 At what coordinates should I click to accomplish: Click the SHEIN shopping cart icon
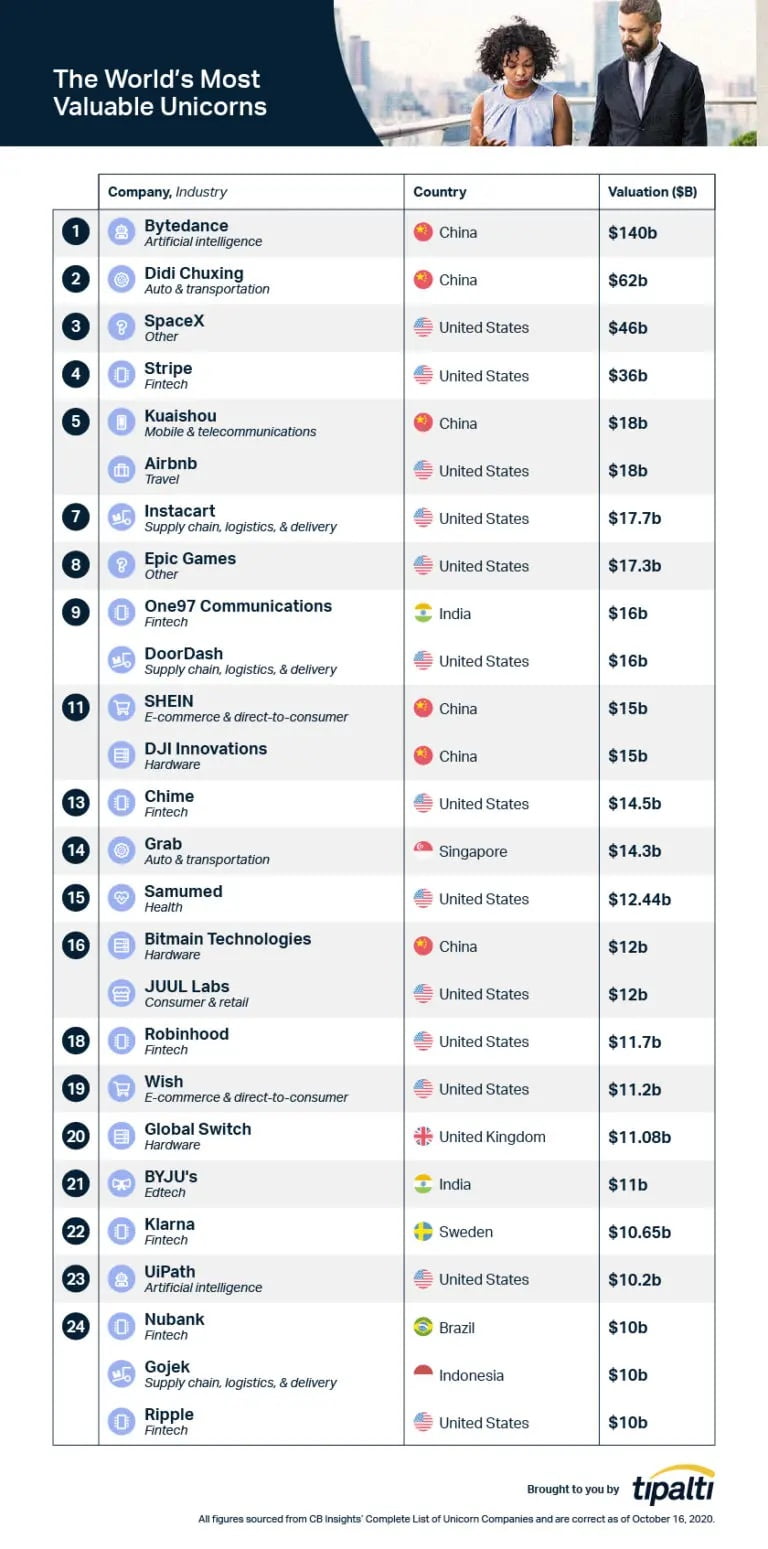[x=121, y=708]
